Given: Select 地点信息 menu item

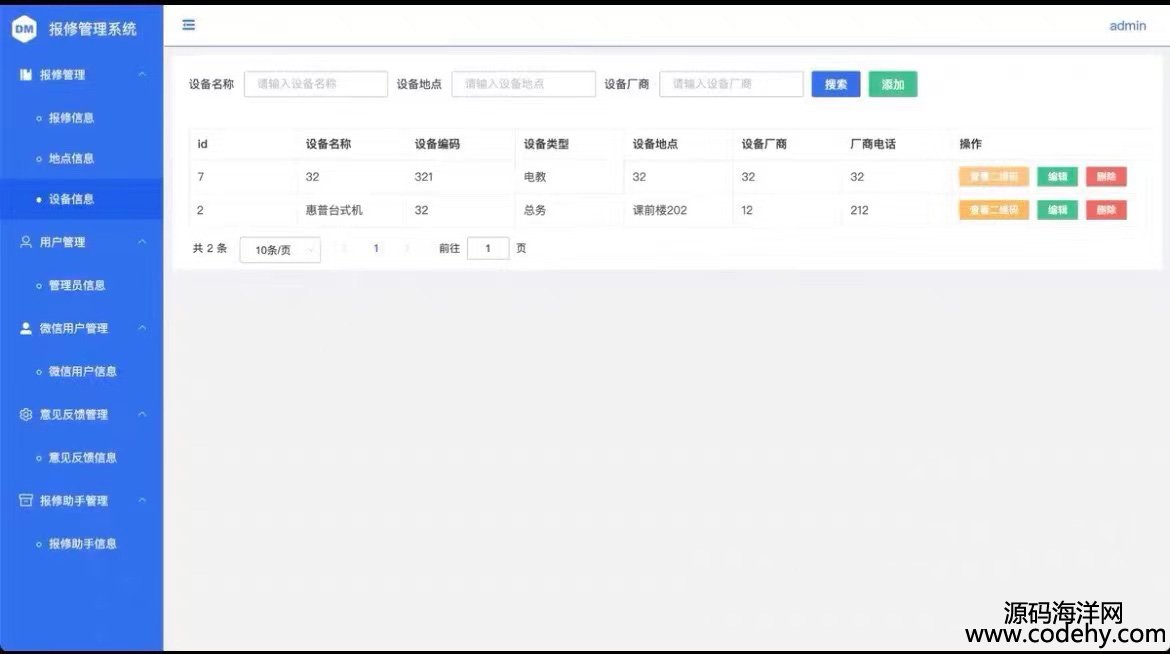Looking at the screenshot, I should 71,159.
